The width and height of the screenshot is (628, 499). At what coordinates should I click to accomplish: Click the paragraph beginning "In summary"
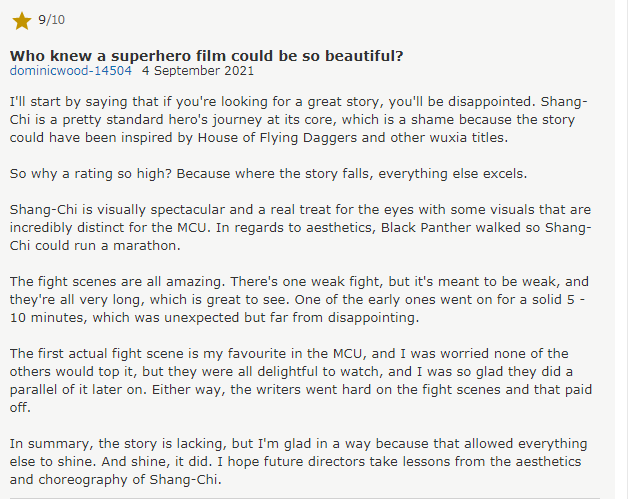tap(298, 461)
